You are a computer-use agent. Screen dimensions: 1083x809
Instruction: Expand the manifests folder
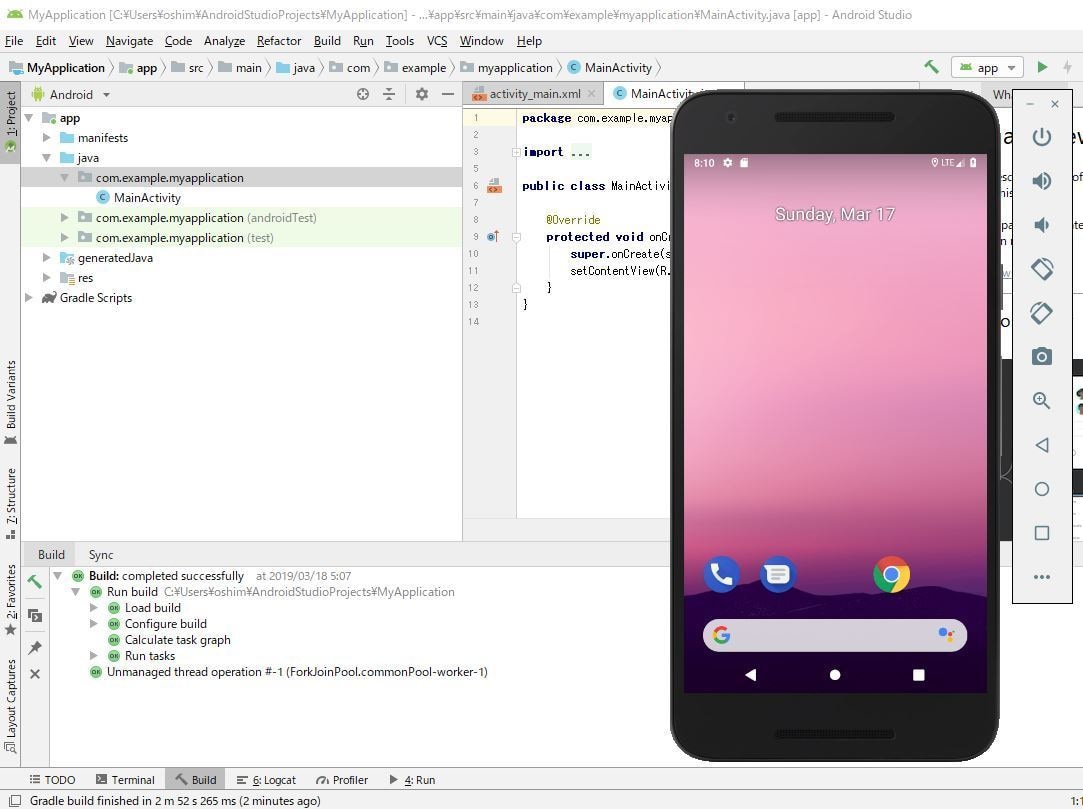pos(46,138)
